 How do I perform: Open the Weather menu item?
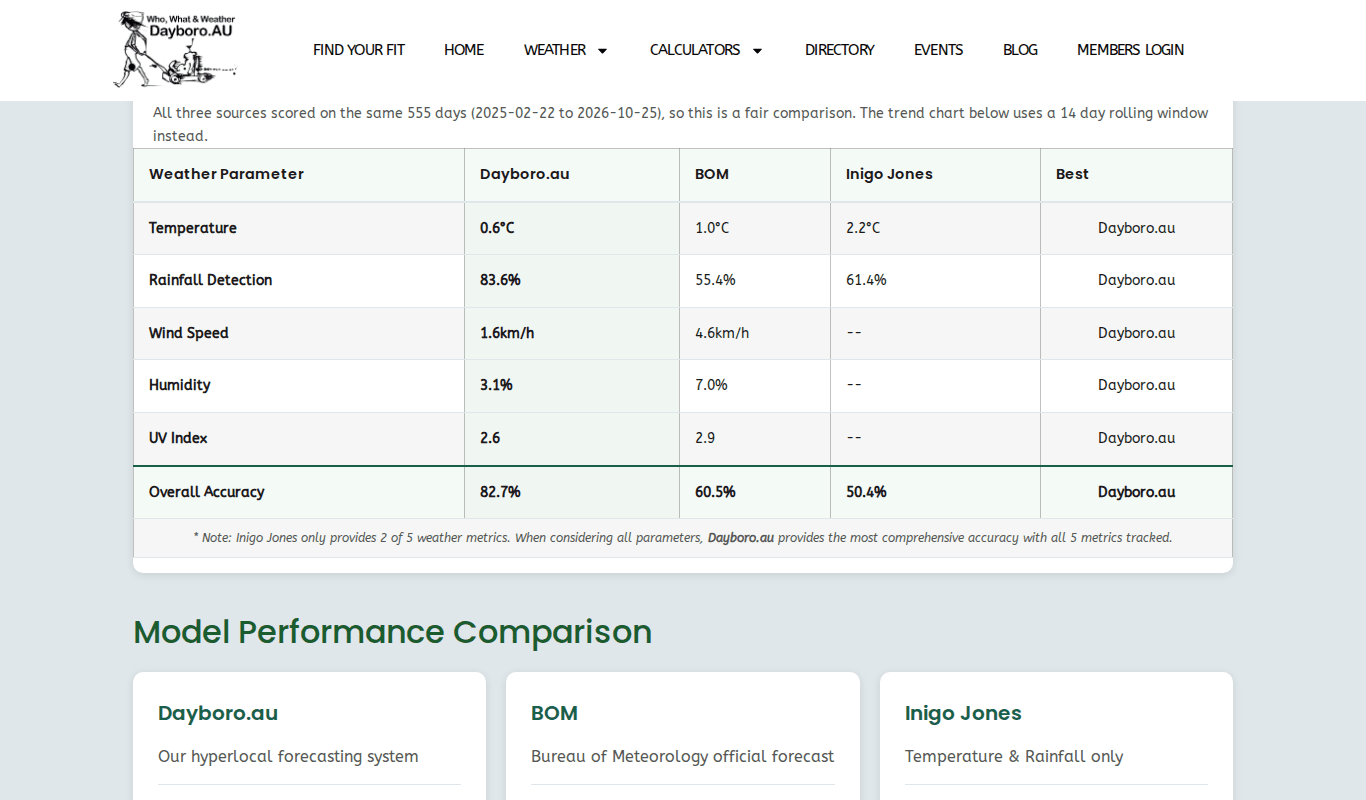click(x=555, y=50)
